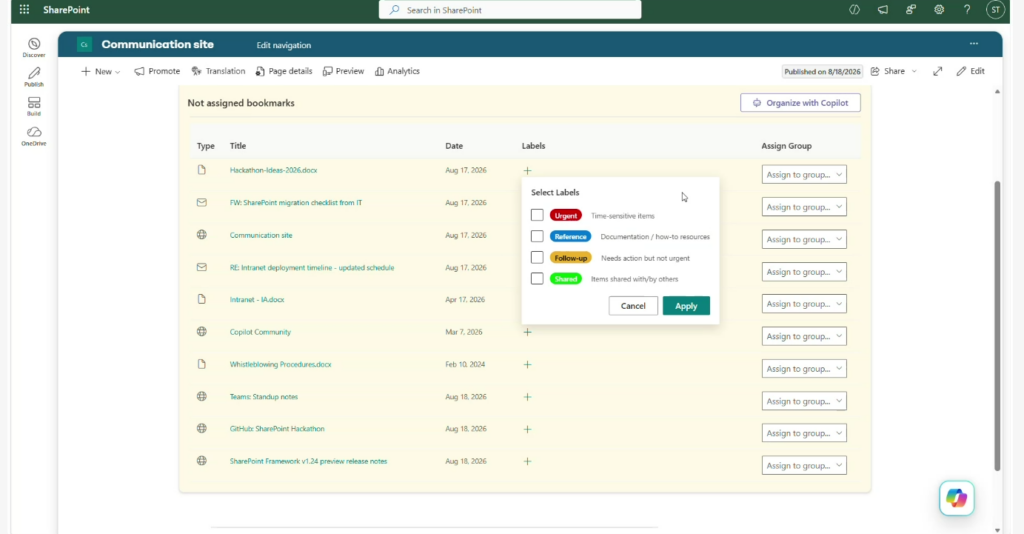Click the Copilot icon in top header
The width and height of the screenshot is (1024, 534).
[854, 10]
